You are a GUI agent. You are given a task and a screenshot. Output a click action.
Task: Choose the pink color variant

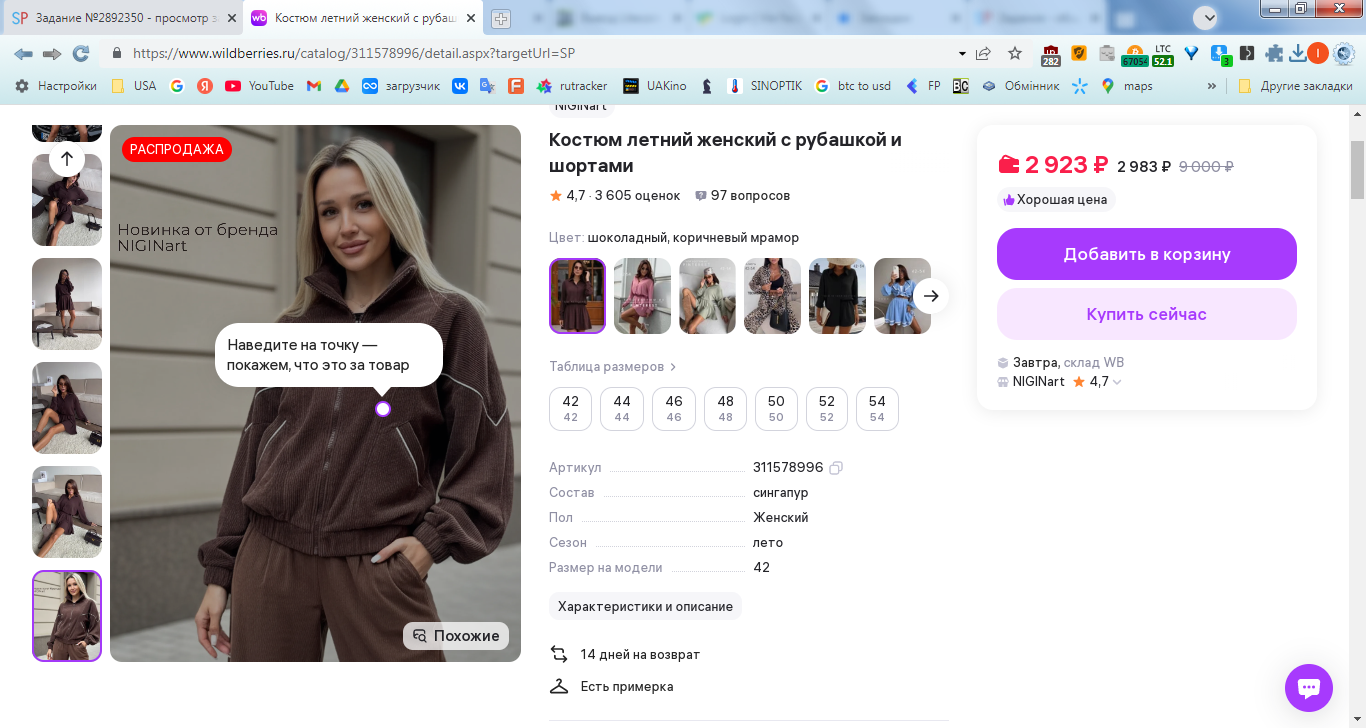point(642,296)
